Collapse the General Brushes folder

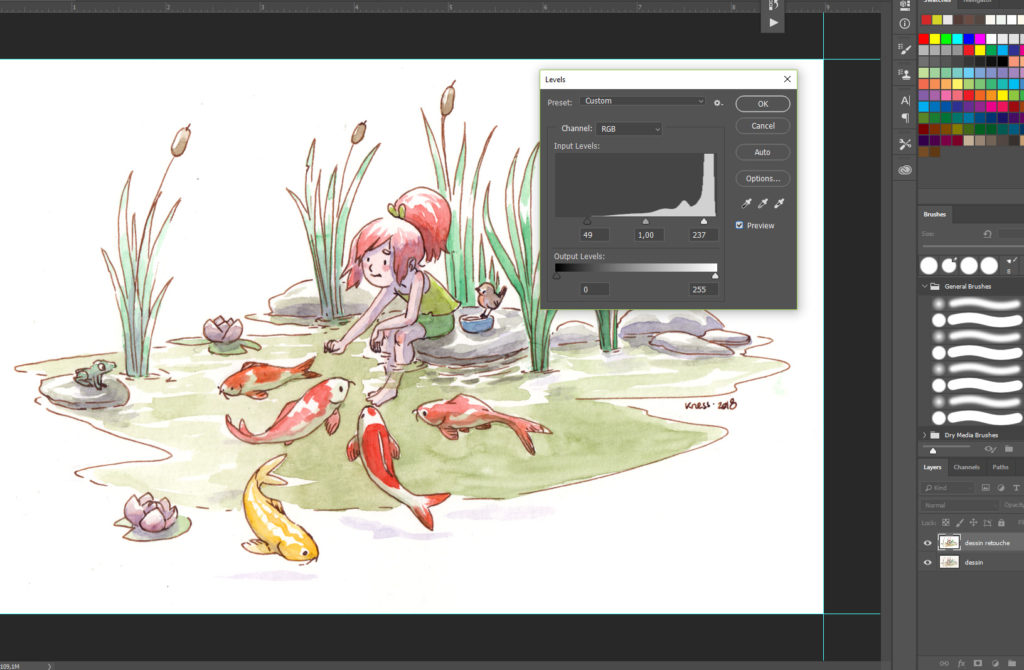tap(924, 287)
